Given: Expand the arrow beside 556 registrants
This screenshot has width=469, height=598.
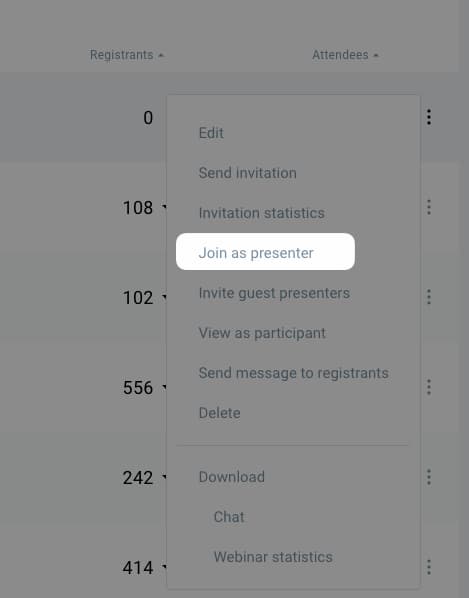Looking at the screenshot, I should [x=164, y=387].
